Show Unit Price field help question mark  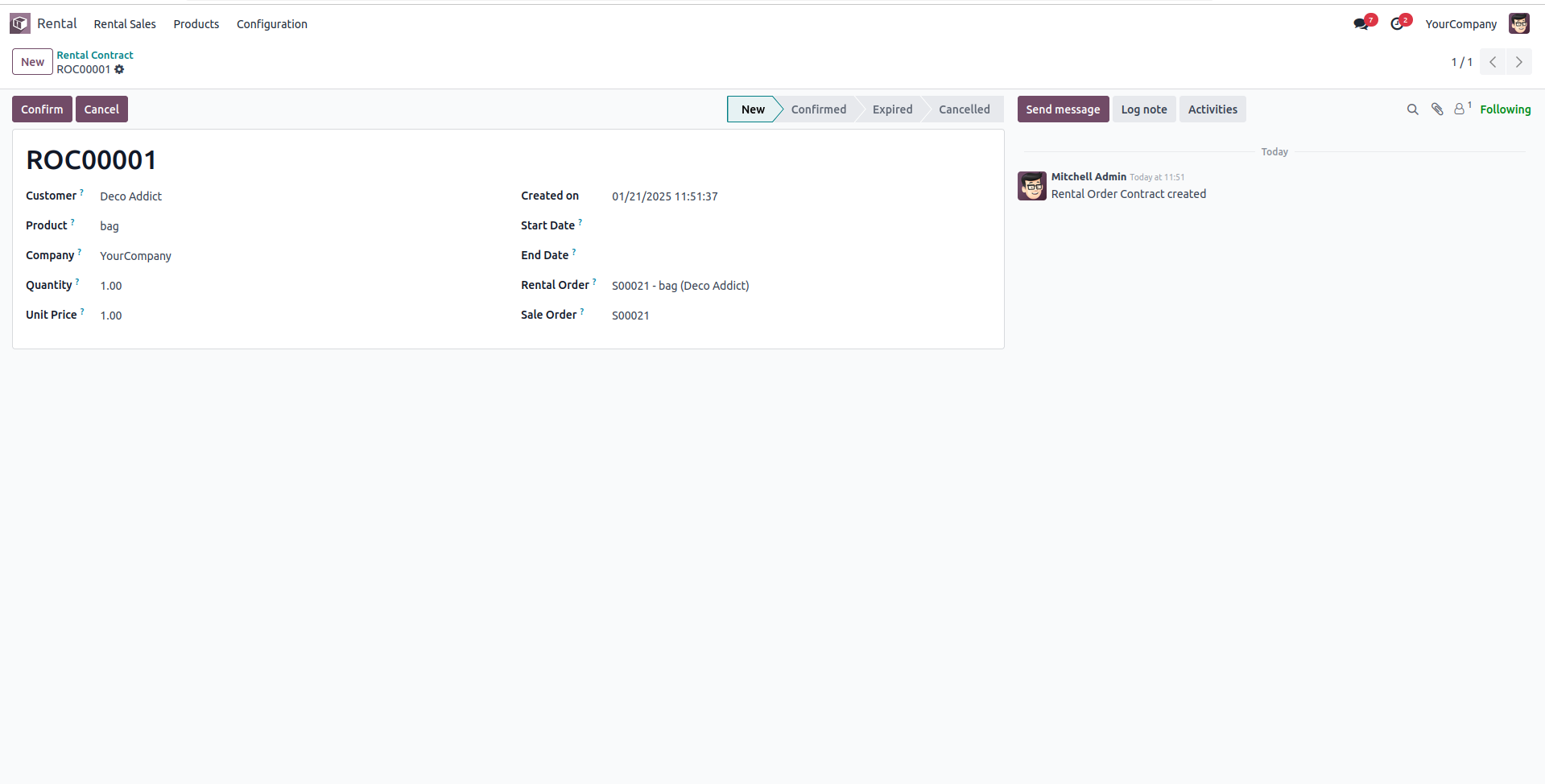pyautogui.click(x=82, y=312)
